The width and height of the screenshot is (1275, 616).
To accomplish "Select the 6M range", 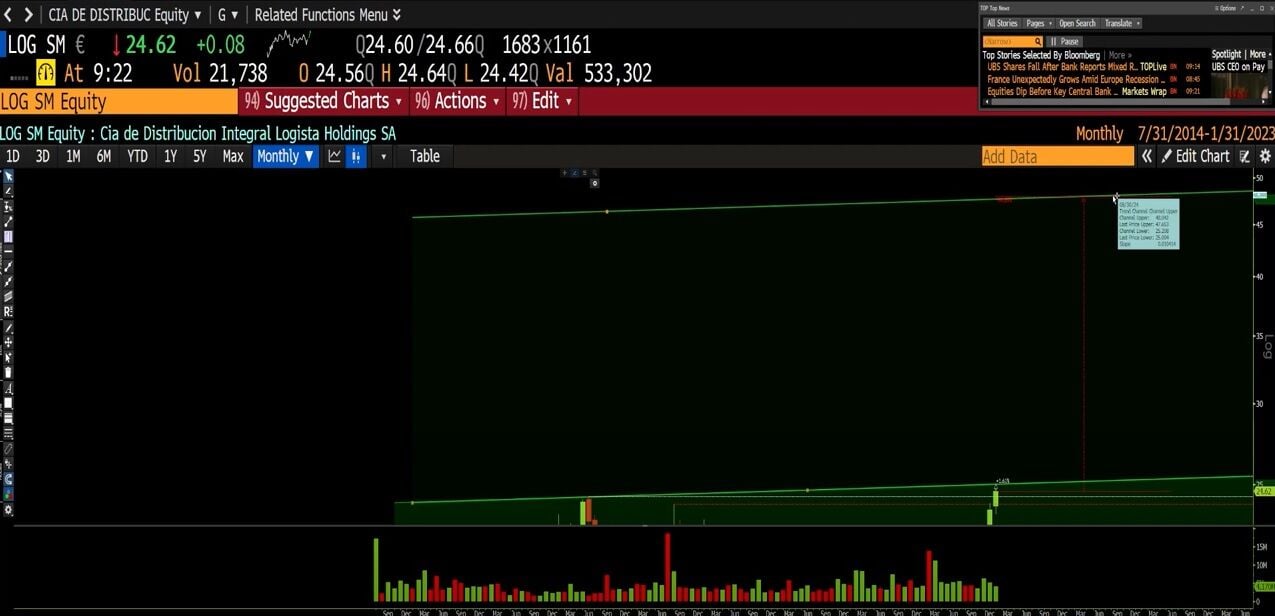I will click(x=104, y=156).
